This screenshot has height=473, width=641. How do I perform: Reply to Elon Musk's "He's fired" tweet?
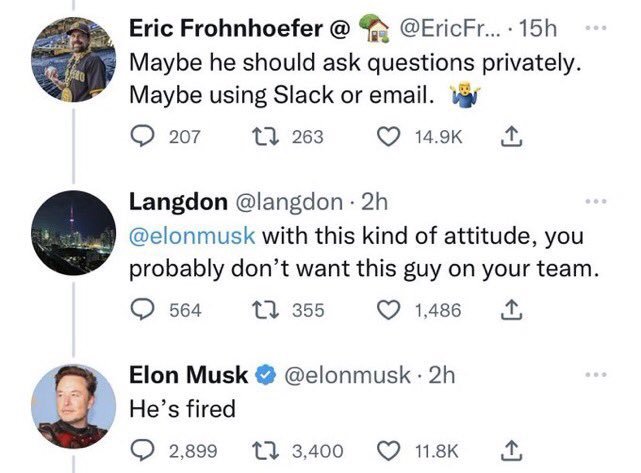click(143, 449)
